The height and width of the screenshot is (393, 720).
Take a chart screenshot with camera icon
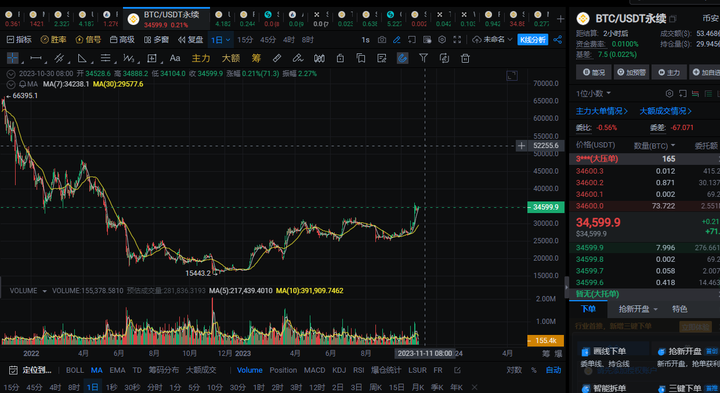coord(382,40)
